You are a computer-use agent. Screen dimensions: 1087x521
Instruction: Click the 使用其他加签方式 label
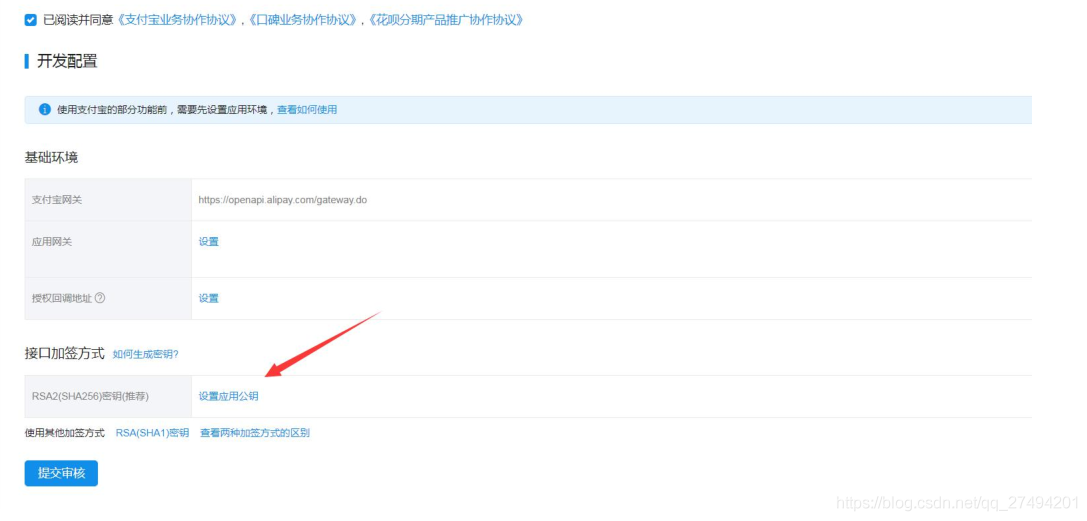click(x=64, y=433)
